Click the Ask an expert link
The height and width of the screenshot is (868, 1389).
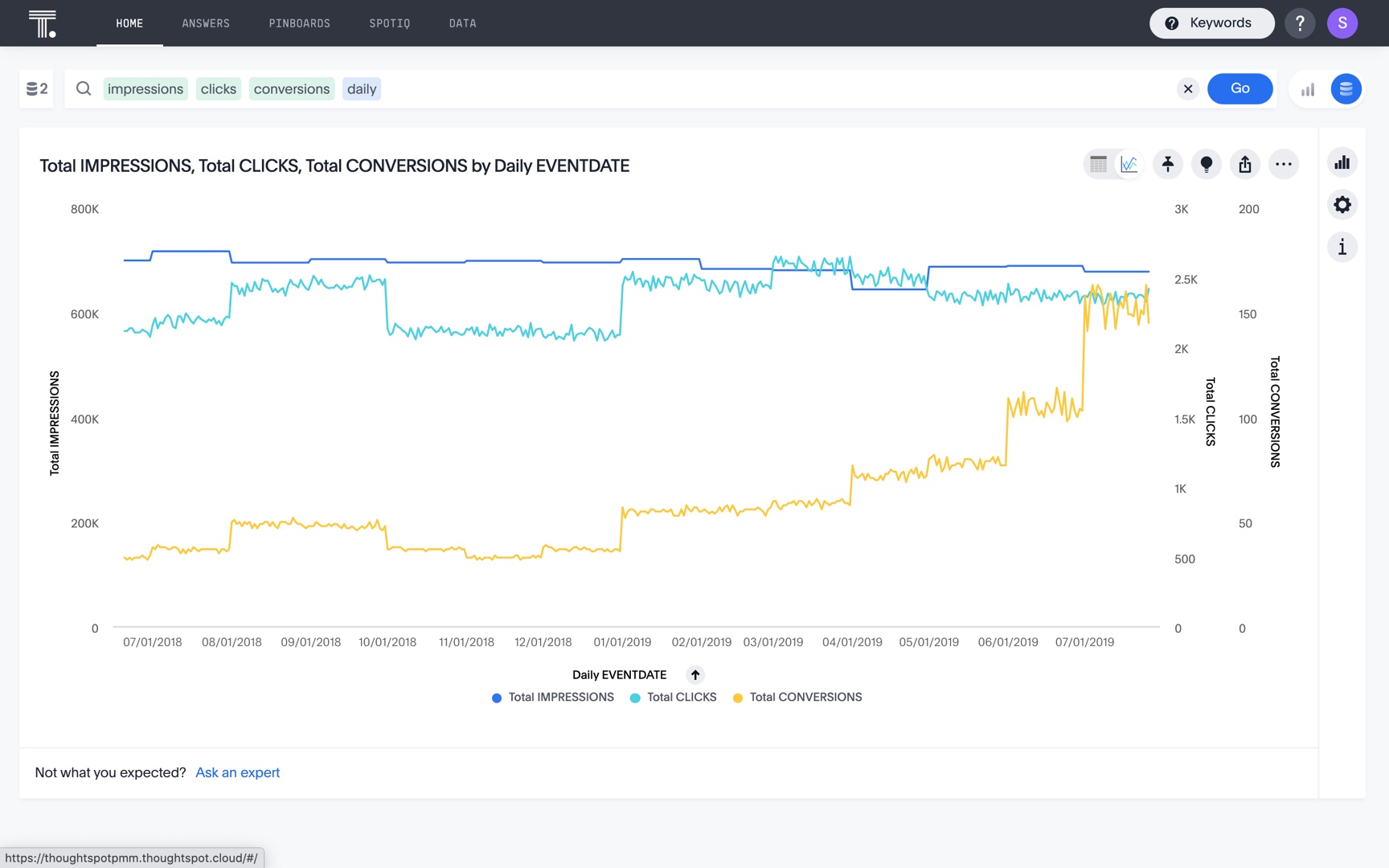click(x=238, y=772)
